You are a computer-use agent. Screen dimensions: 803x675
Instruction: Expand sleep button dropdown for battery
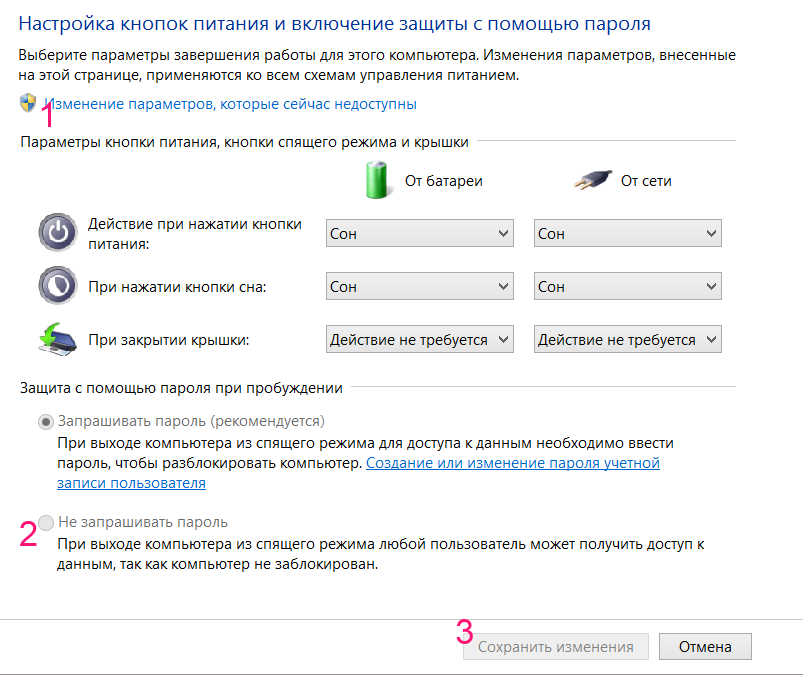(x=419, y=286)
